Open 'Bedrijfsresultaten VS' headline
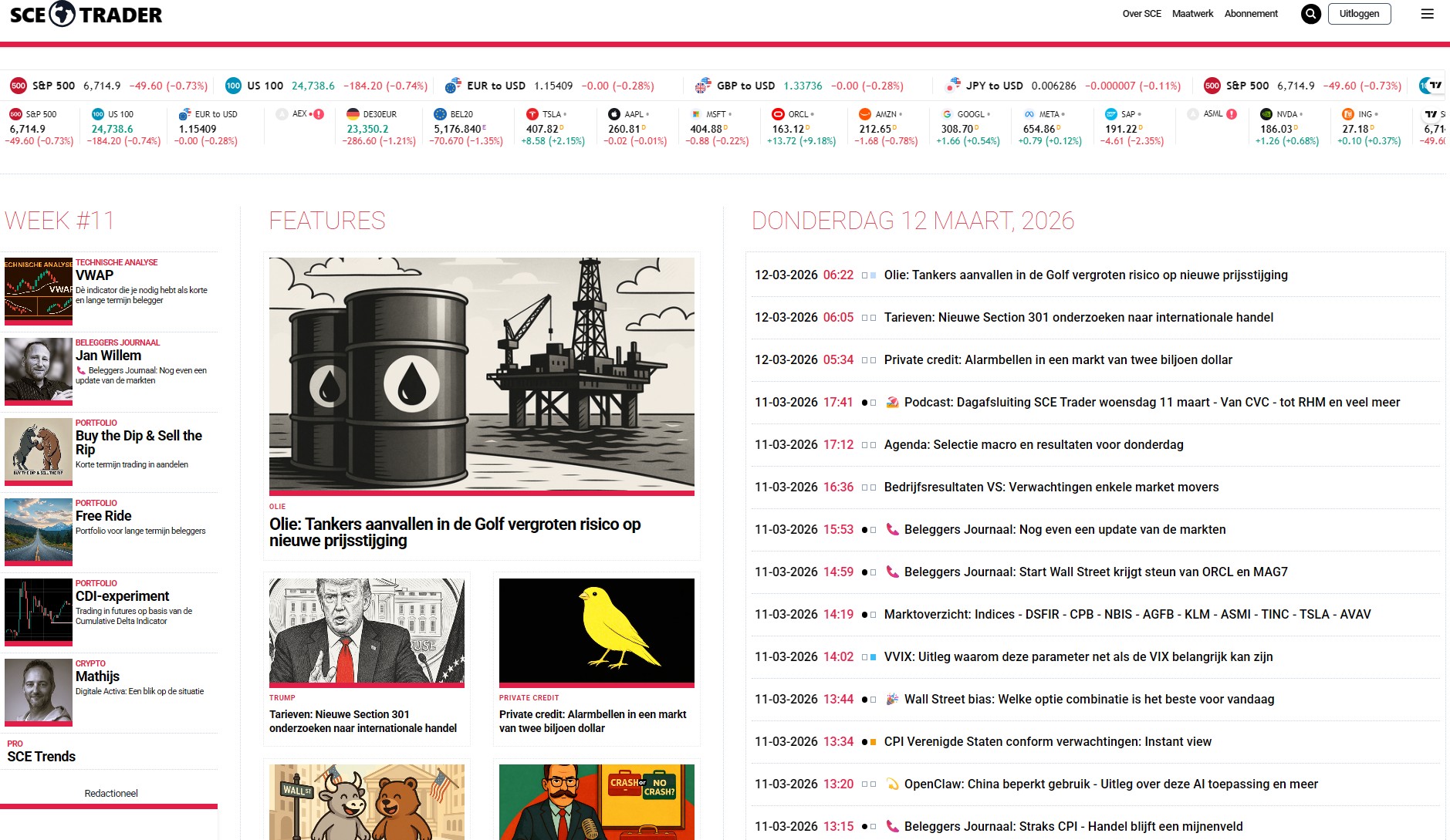This screenshot has width=1450, height=840. [1051, 487]
